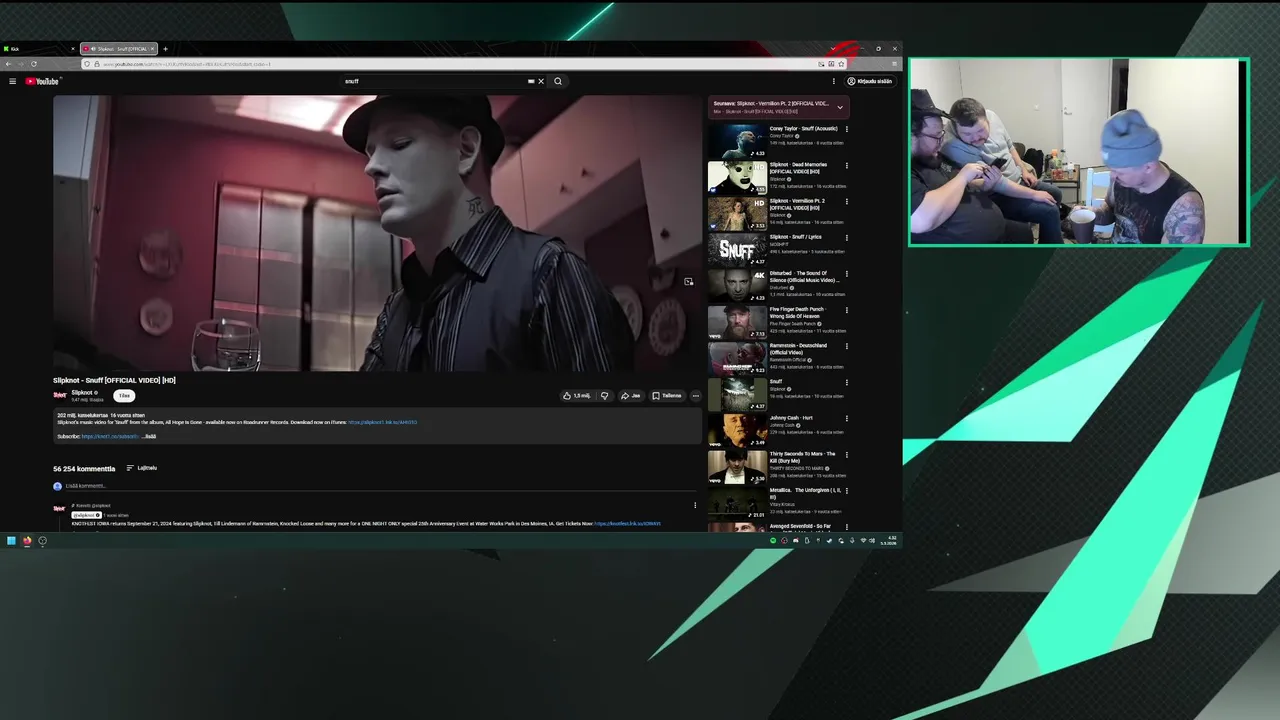Open more options for Snuff / Lyrics video
This screenshot has width=1280, height=720.
[x=847, y=237]
